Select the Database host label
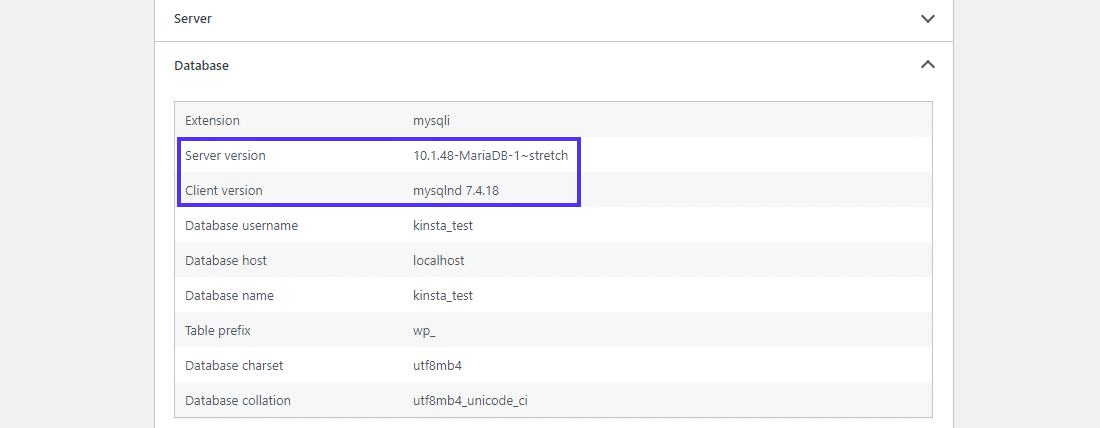The height and width of the screenshot is (428, 1100). click(225, 261)
